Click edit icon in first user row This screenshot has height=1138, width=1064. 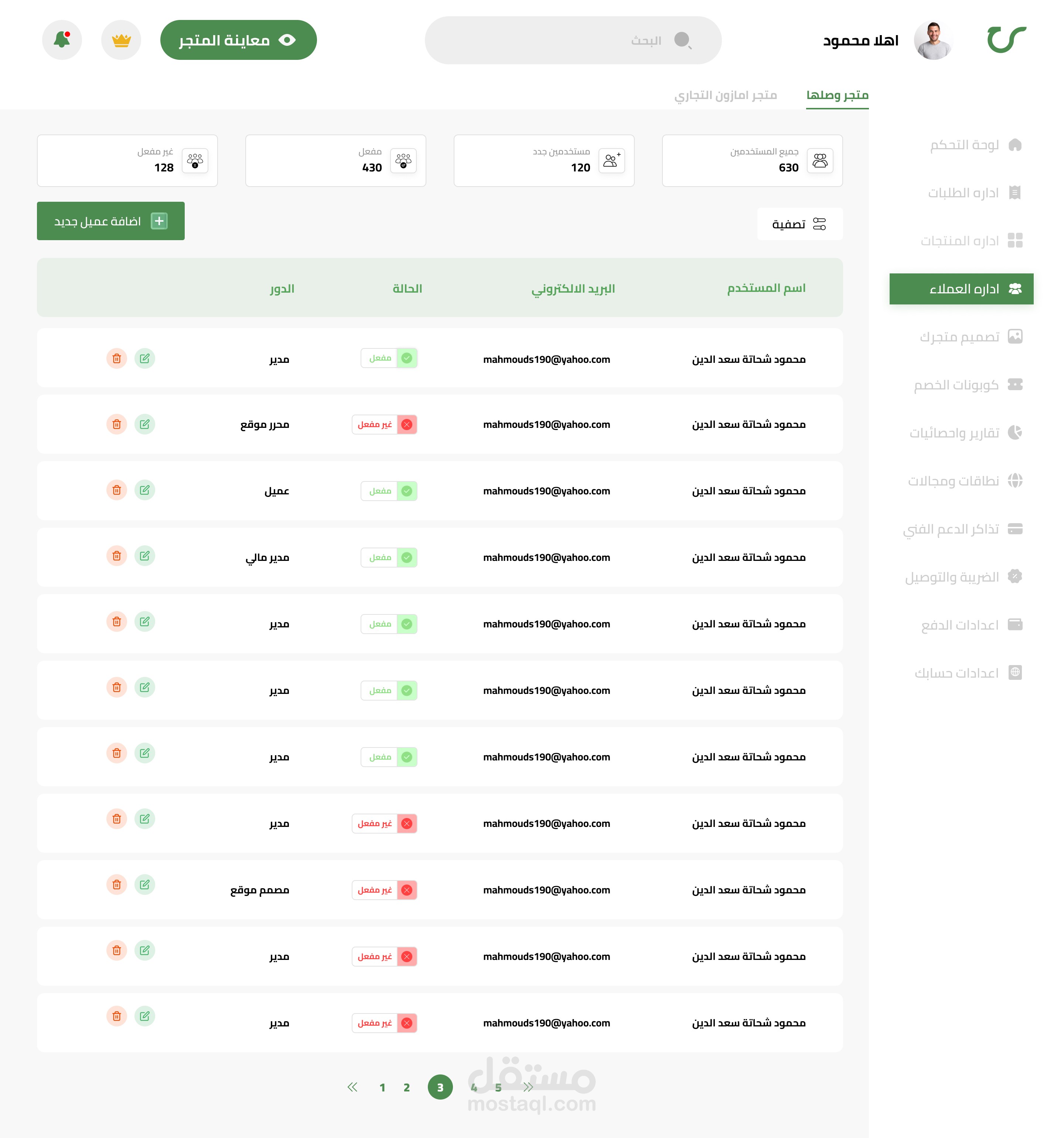coord(145,358)
